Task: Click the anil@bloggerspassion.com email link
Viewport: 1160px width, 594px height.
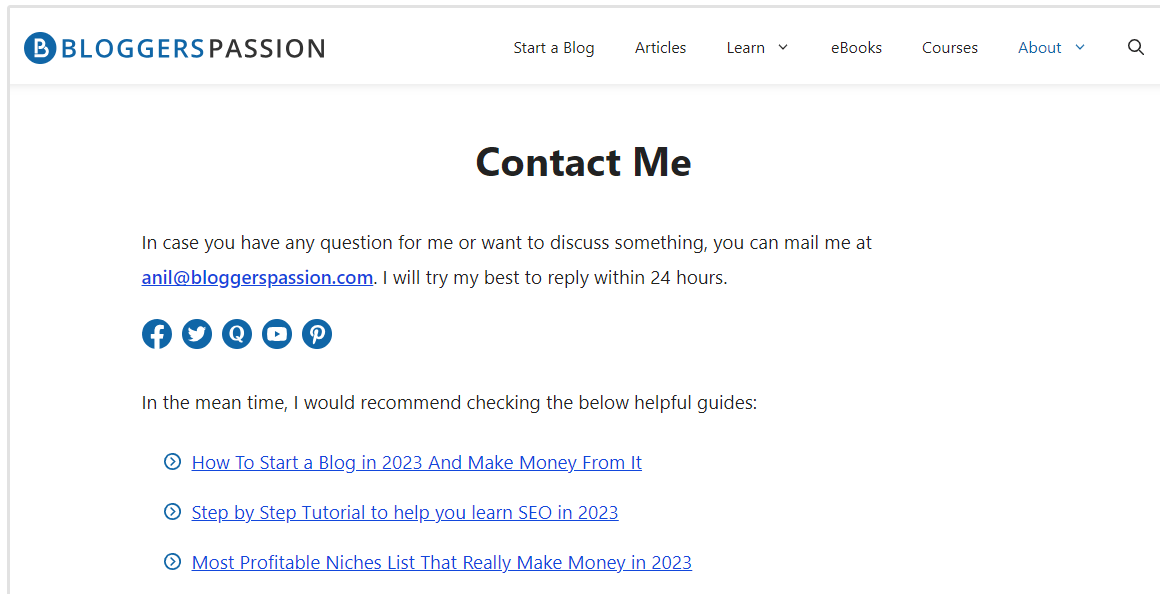Action: pyautogui.click(x=257, y=278)
